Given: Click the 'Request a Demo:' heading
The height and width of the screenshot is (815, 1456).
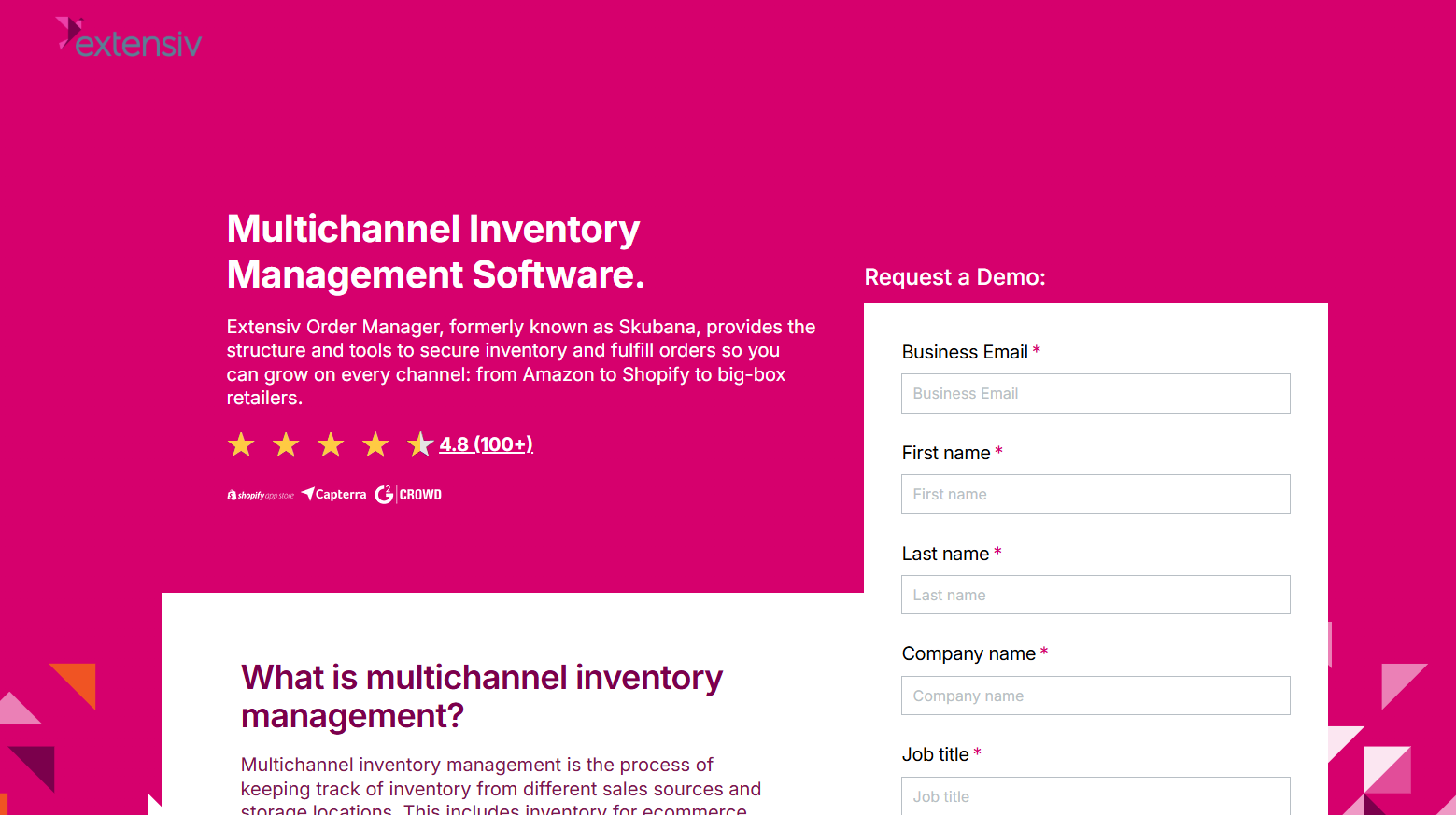Looking at the screenshot, I should 954,277.
